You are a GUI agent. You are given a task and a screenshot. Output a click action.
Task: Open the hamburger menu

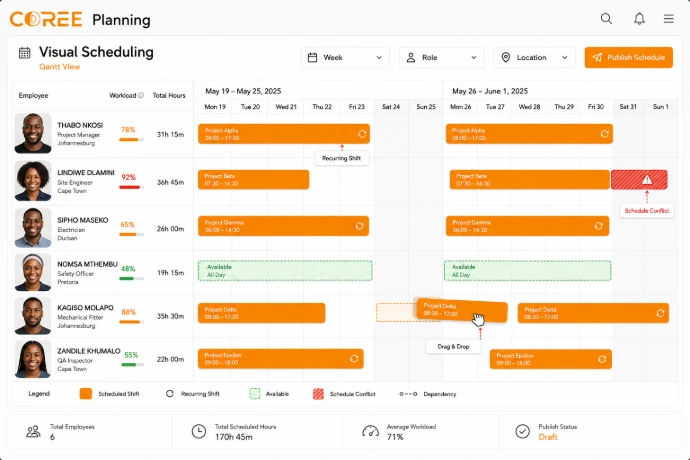point(669,18)
